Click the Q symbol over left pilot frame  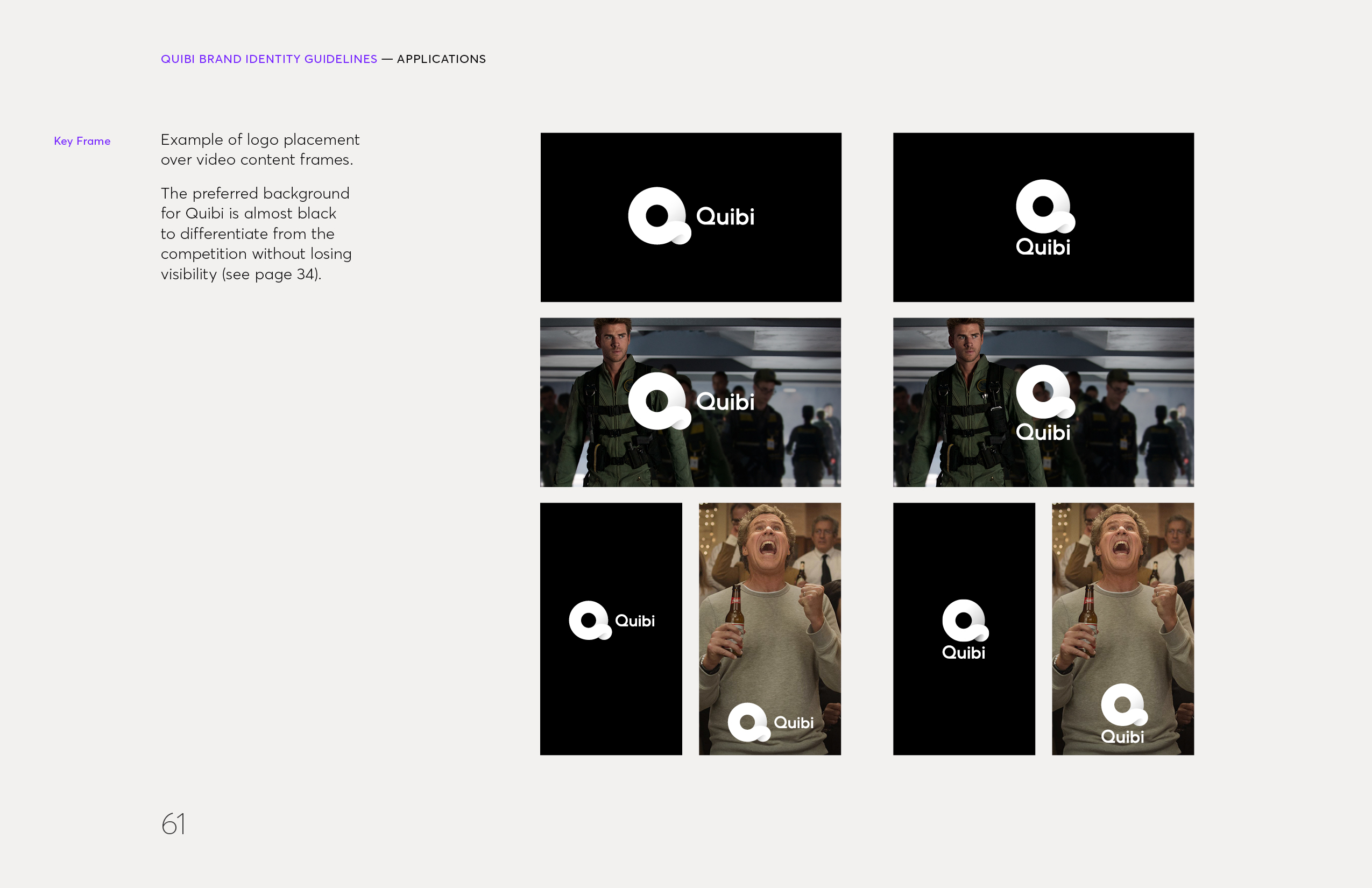(659, 401)
